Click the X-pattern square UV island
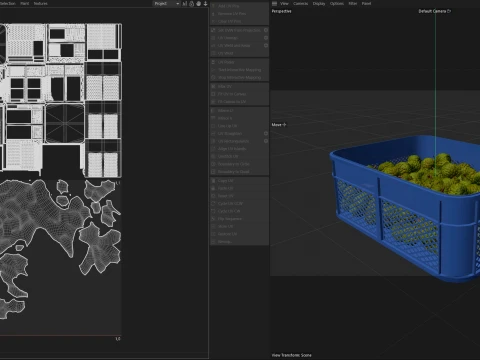The width and height of the screenshot is (480, 360). [x=65, y=123]
